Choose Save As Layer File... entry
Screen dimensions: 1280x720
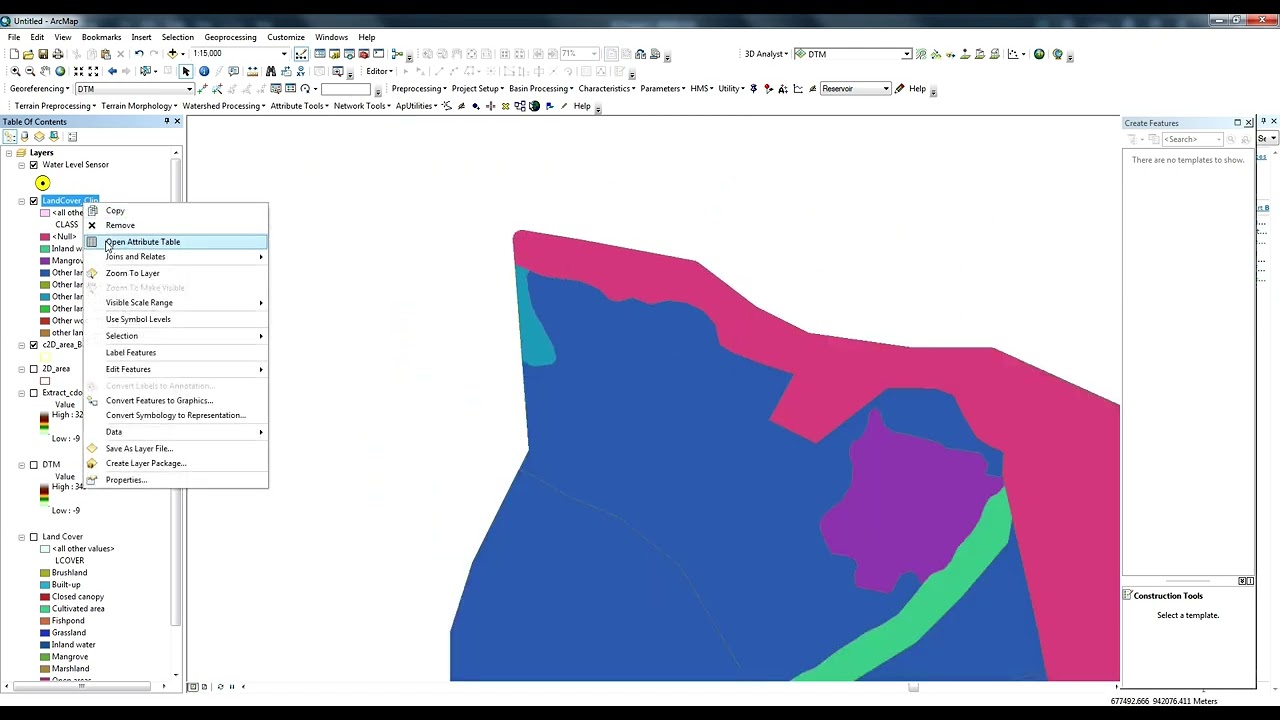(x=175, y=448)
